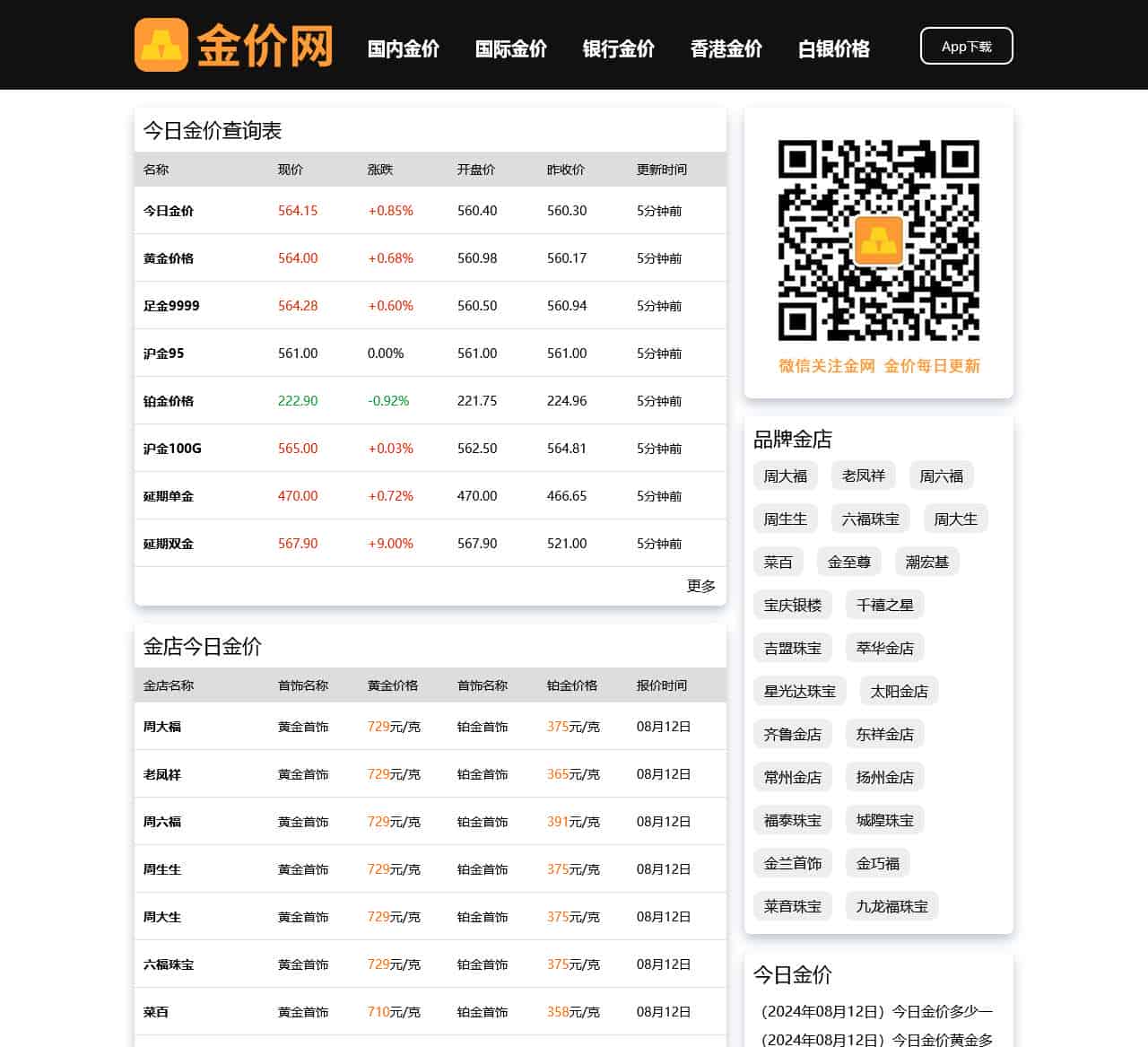
Task: Select the 千禧之星 brand tag
Action: (885, 605)
